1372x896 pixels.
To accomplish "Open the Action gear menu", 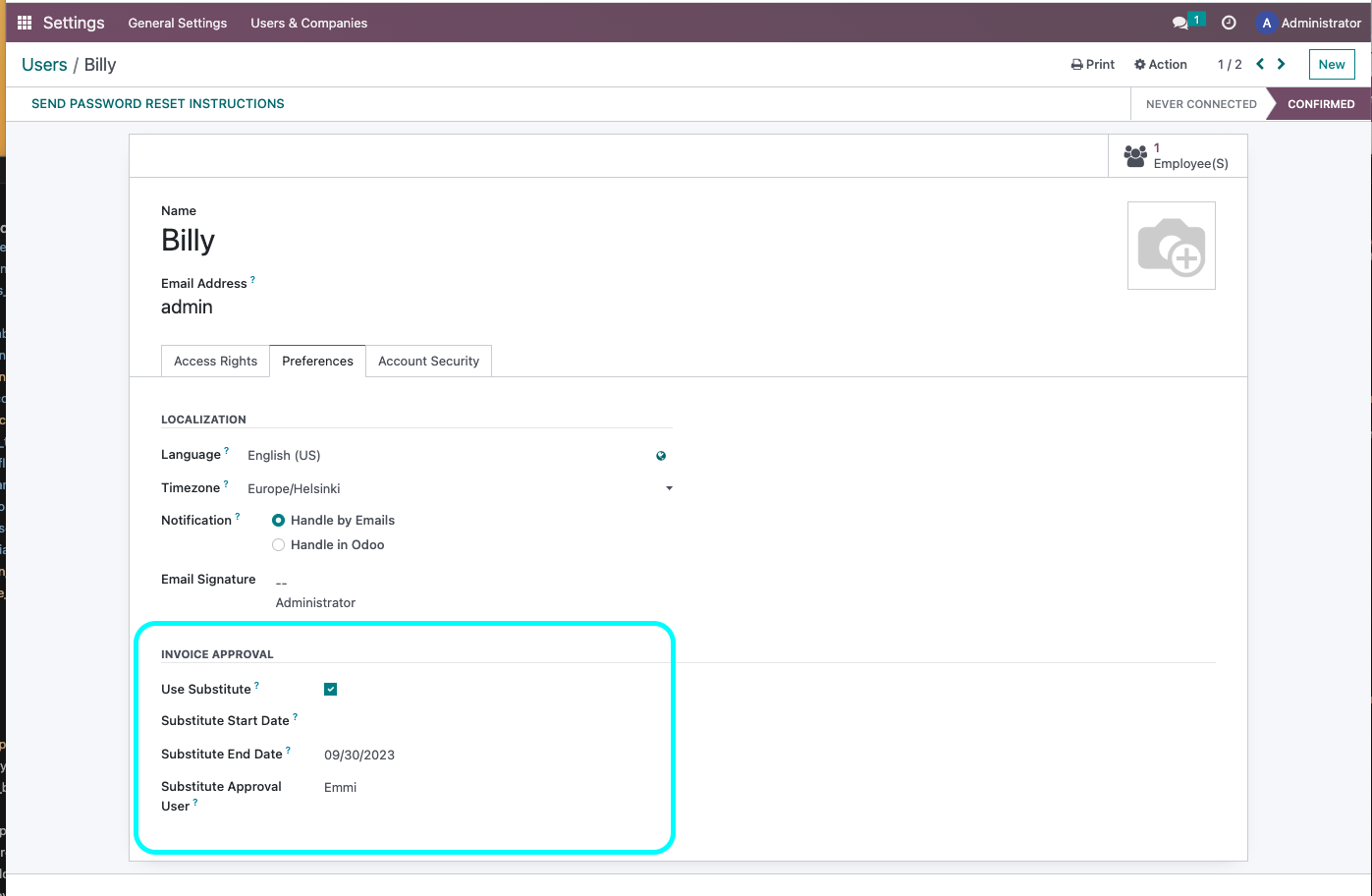I will [x=1160, y=64].
